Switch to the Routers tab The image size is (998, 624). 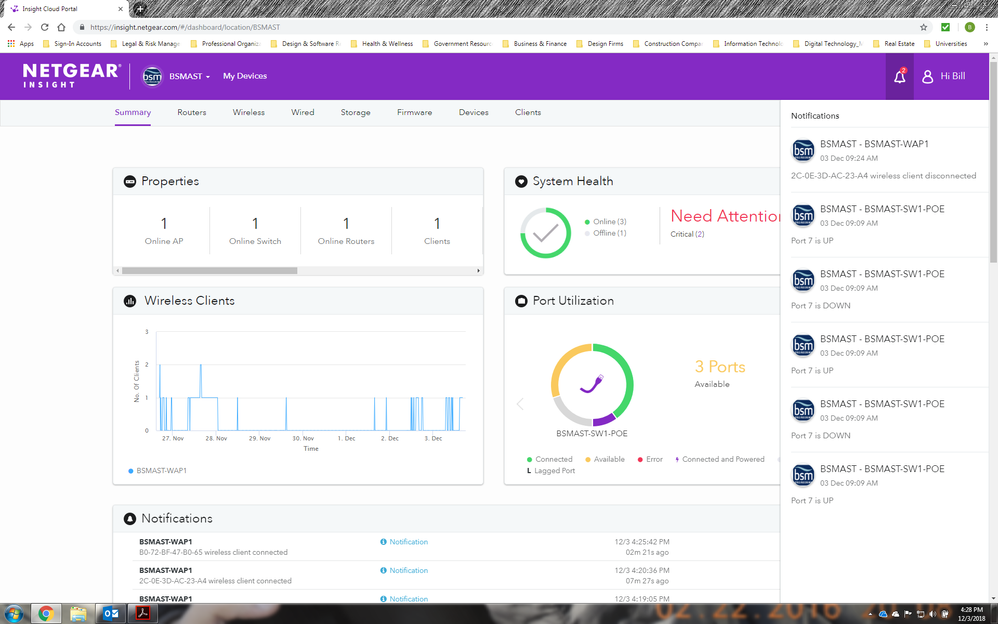(x=192, y=113)
